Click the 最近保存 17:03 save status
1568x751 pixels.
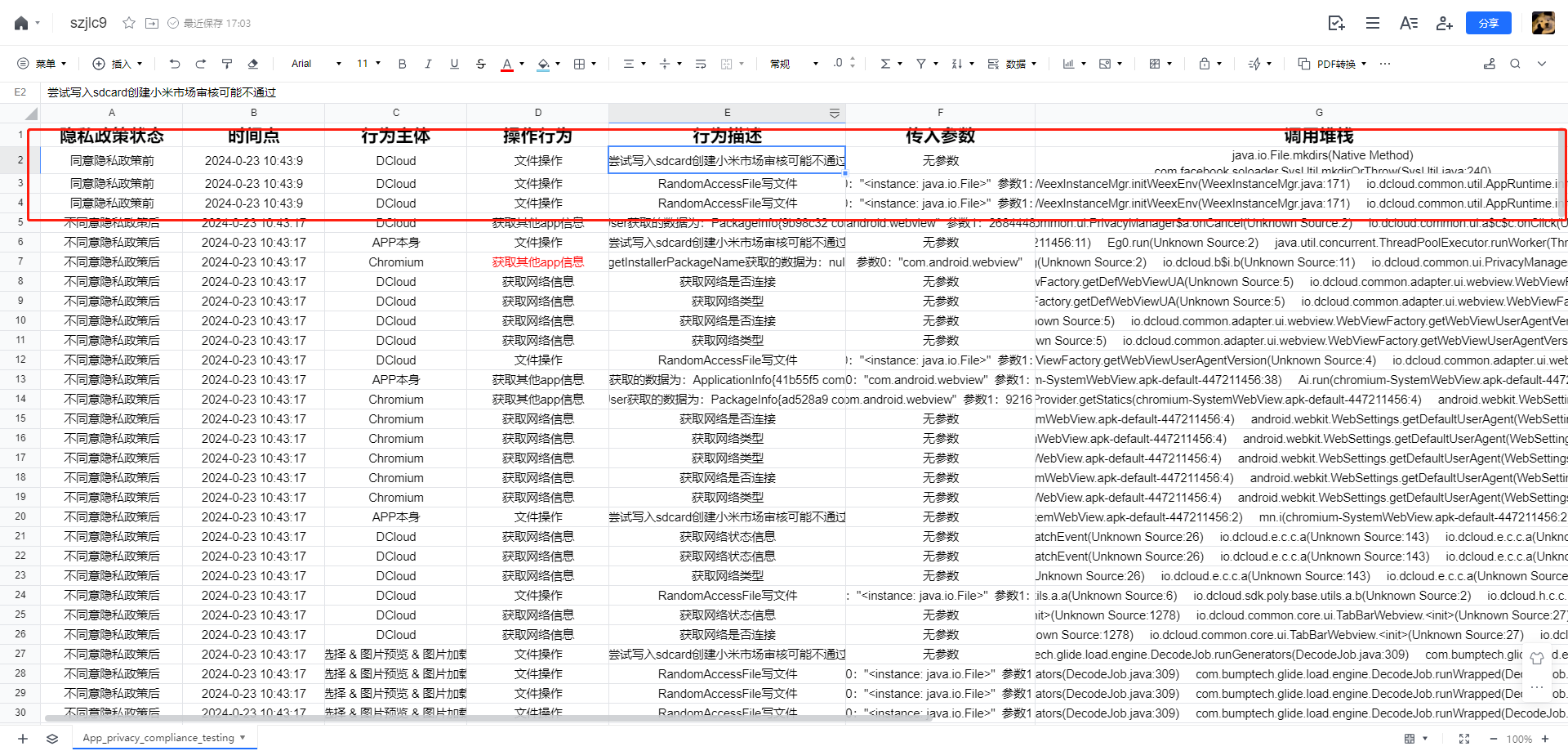pyautogui.click(x=209, y=23)
